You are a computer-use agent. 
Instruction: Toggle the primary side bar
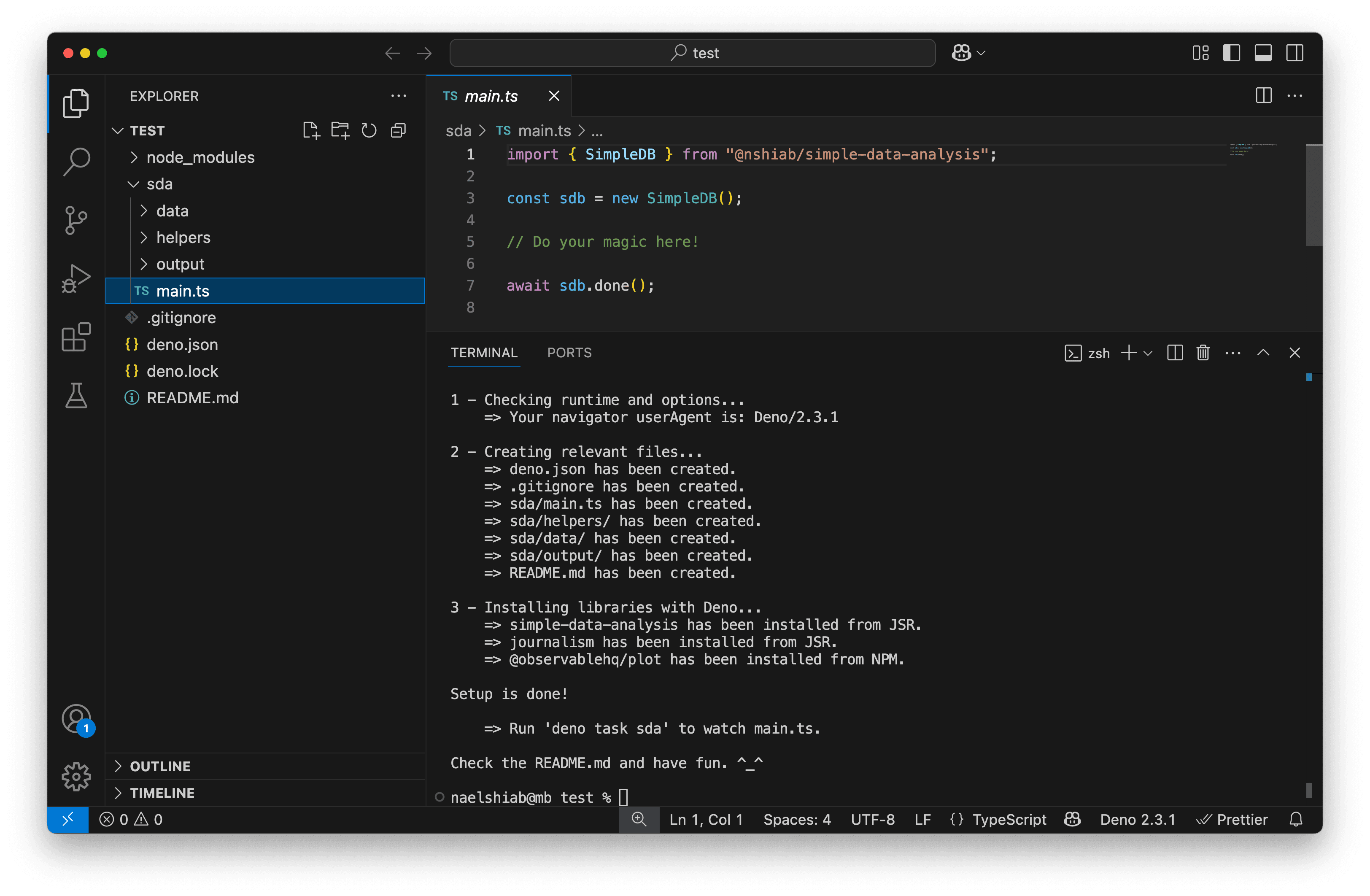pos(1231,53)
